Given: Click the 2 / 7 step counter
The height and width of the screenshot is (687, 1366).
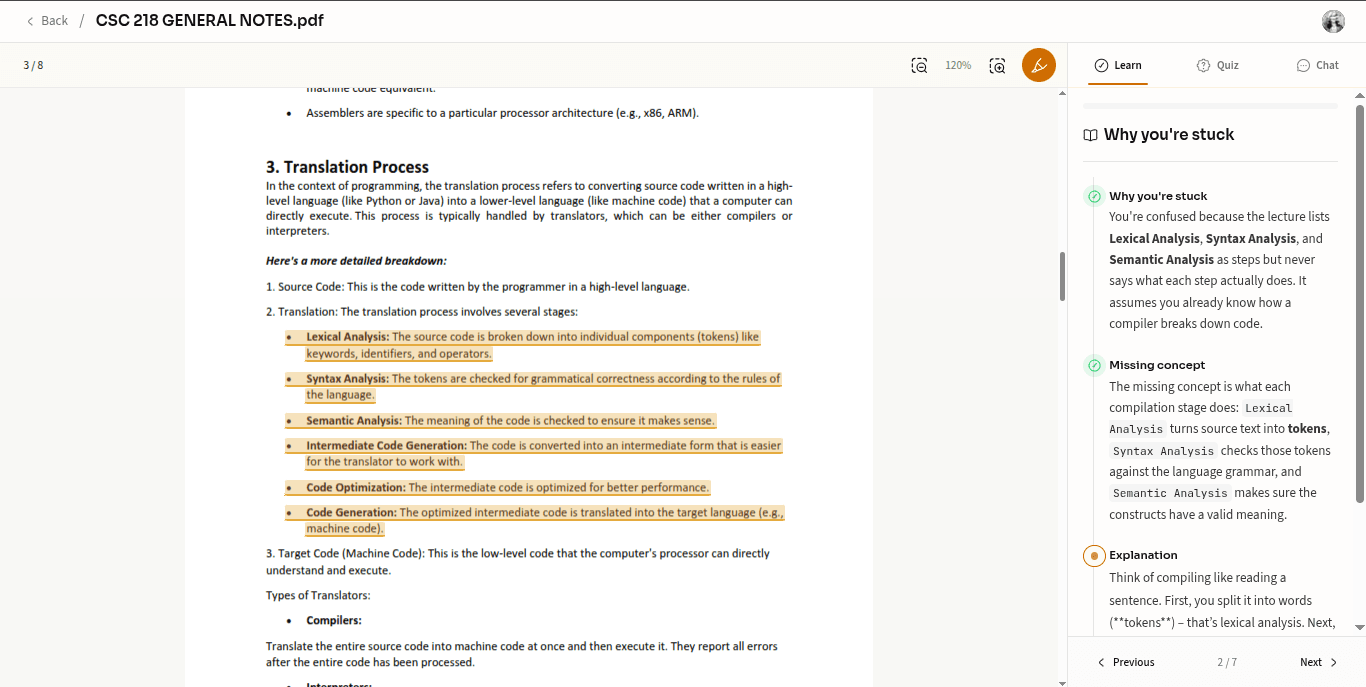Looking at the screenshot, I should coord(1227,662).
